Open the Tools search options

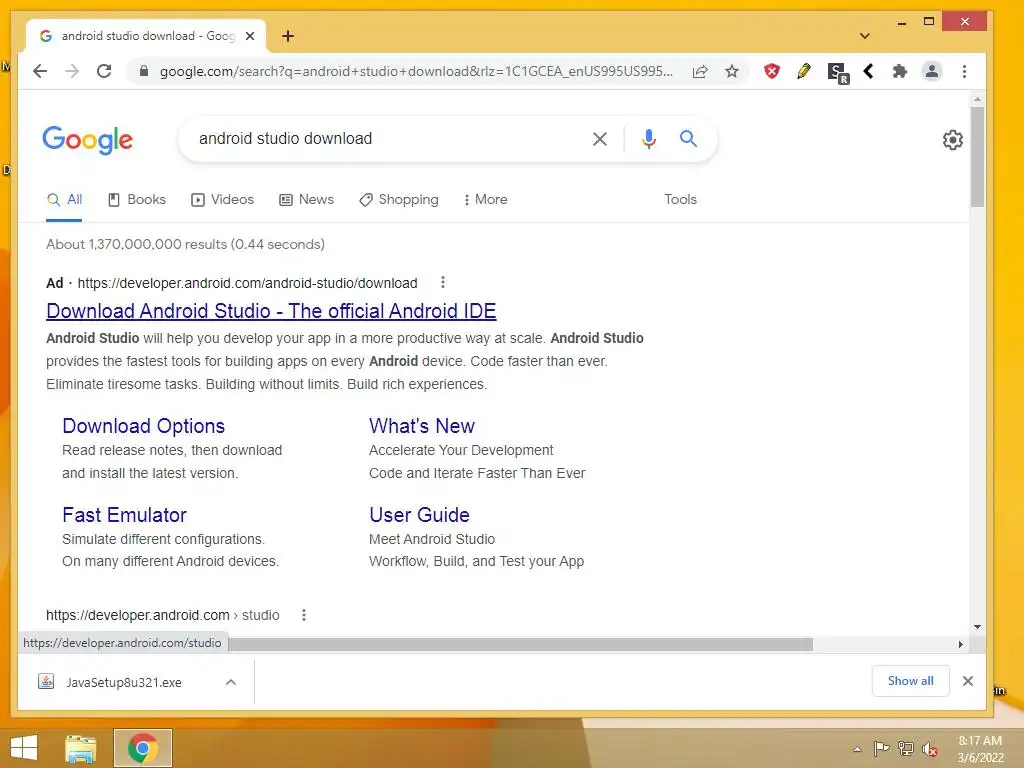680,199
